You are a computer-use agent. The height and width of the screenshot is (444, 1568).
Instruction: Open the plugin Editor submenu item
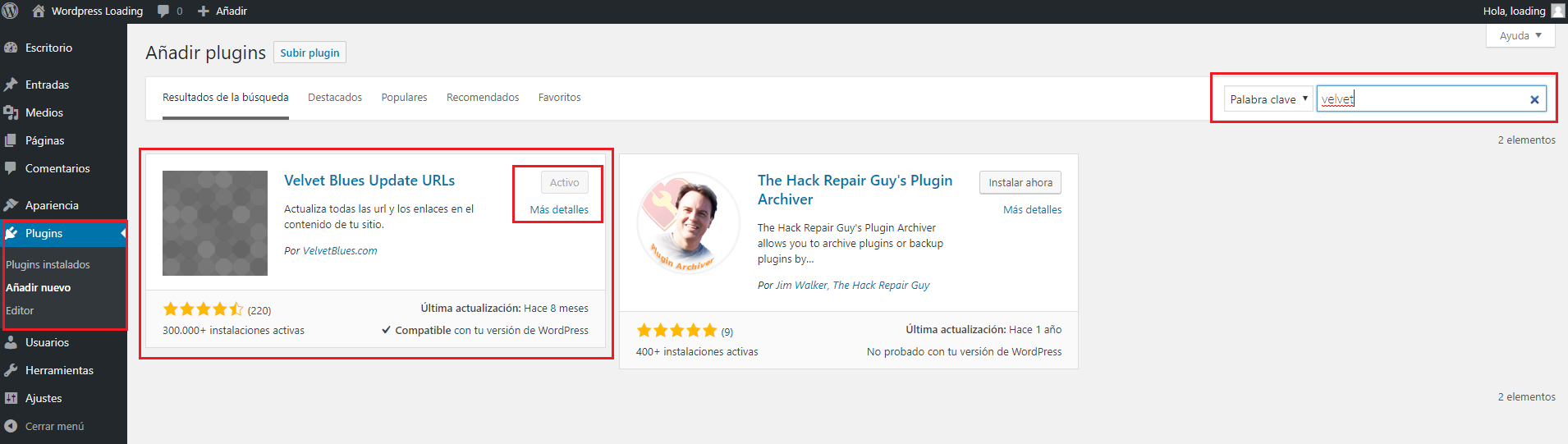pos(20,310)
